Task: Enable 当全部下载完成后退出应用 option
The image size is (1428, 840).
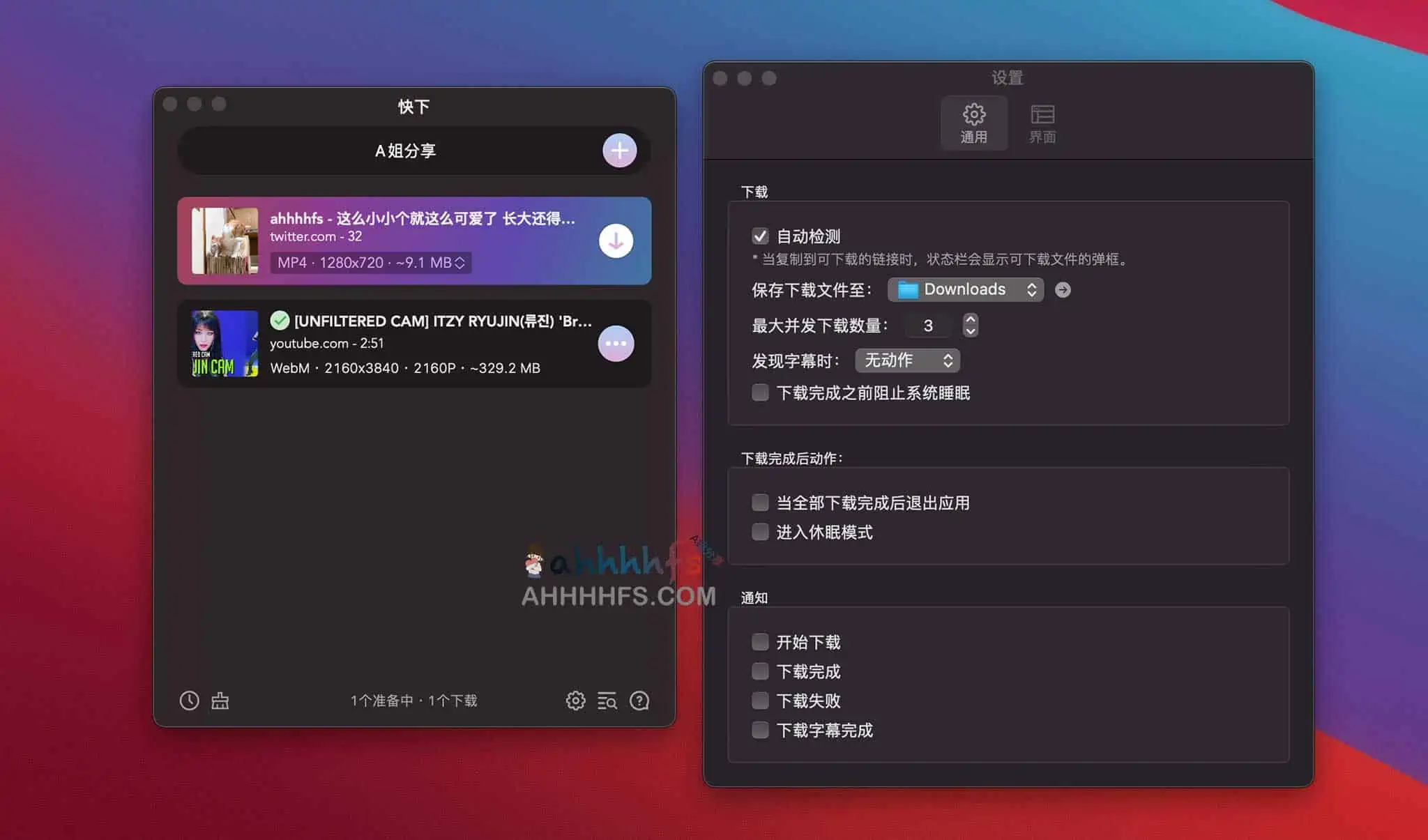Action: [760, 502]
